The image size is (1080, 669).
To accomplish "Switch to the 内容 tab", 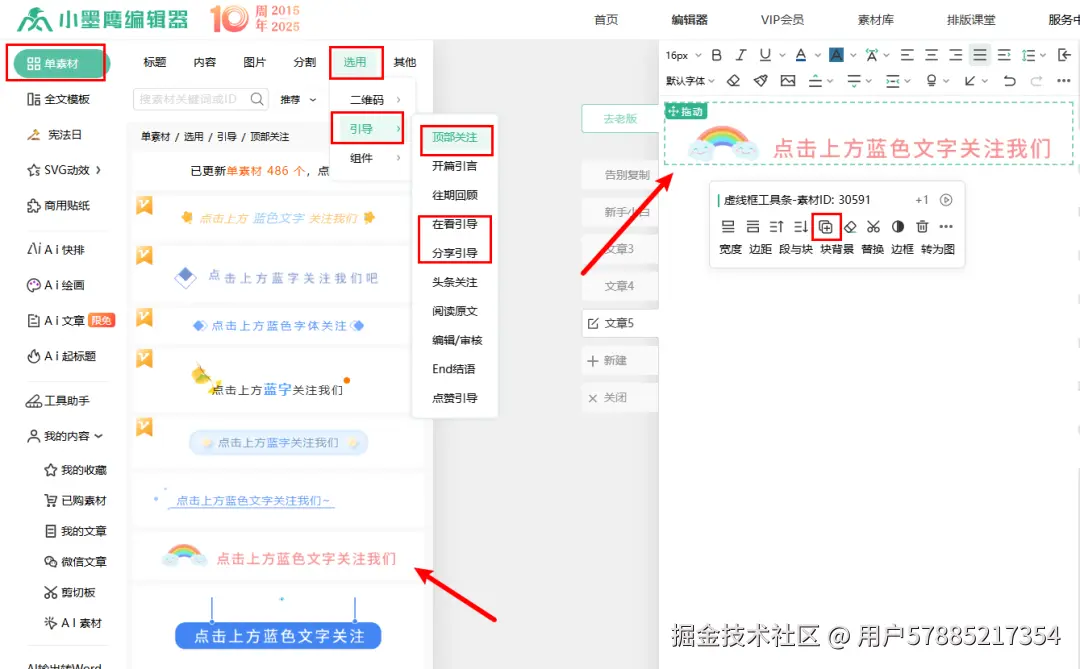I will point(205,62).
